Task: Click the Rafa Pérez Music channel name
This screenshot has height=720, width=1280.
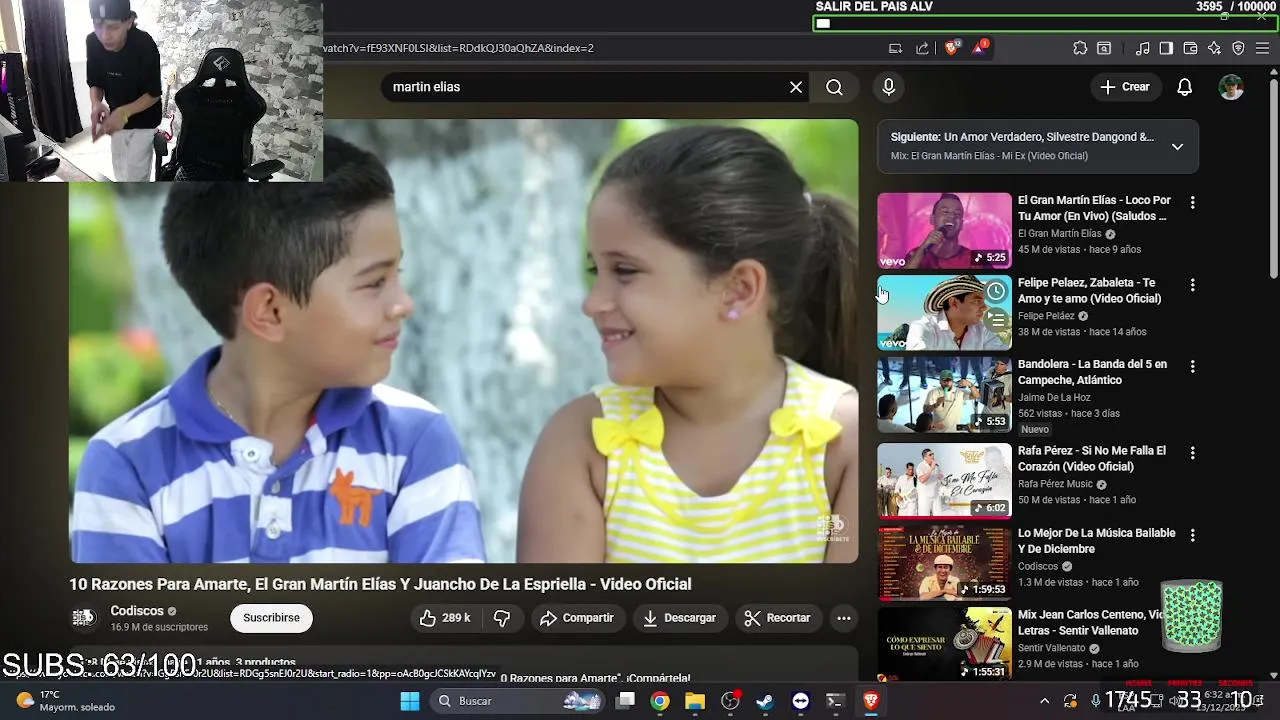Action: coord(1055,484)
